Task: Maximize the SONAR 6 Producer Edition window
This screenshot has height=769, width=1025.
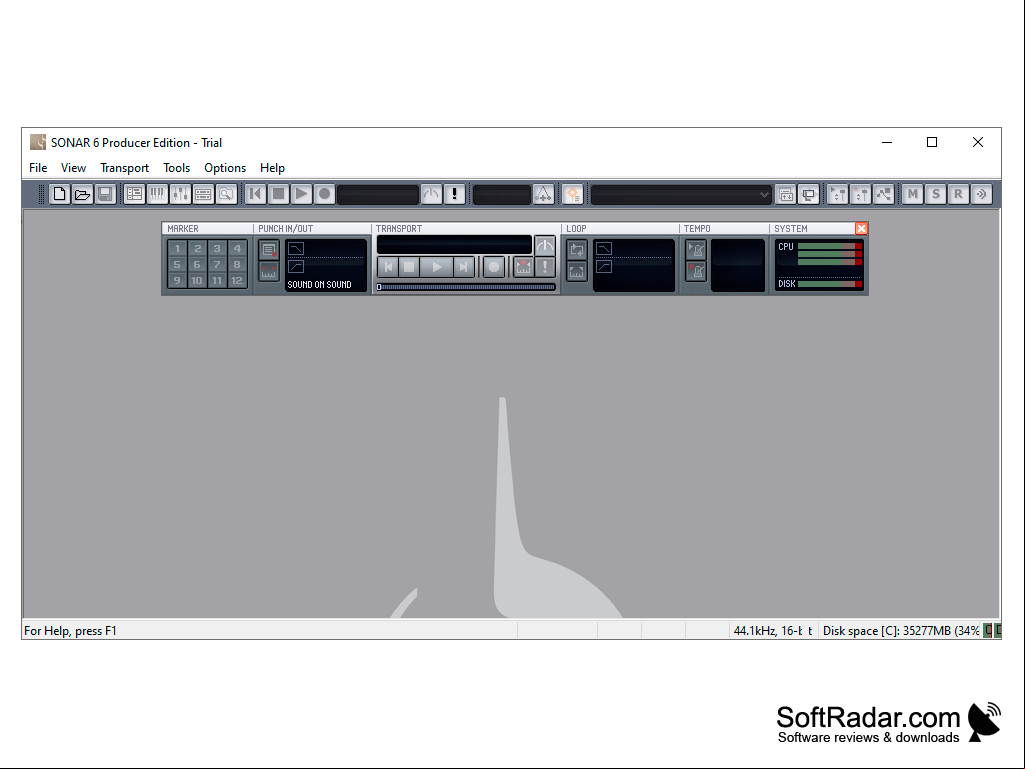Action: click(x=932, y=143)
